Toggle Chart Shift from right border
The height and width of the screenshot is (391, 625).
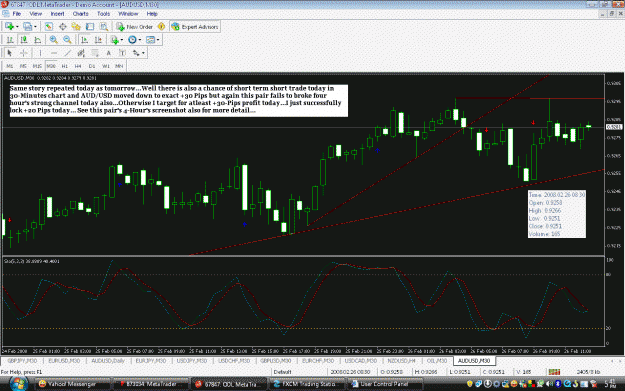click(x=98, y=40)
